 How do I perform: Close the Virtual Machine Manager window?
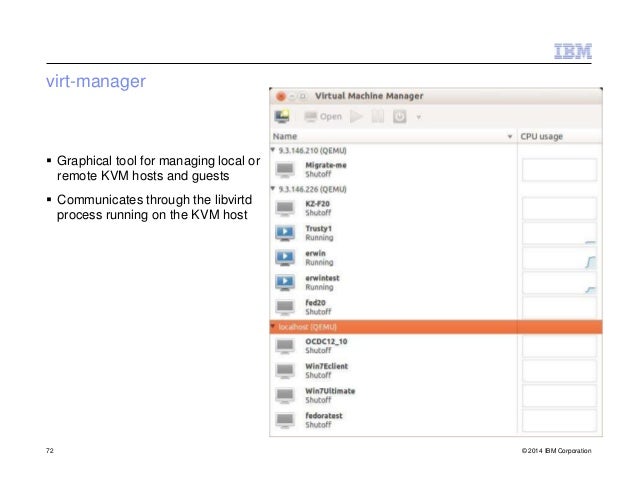280,96
